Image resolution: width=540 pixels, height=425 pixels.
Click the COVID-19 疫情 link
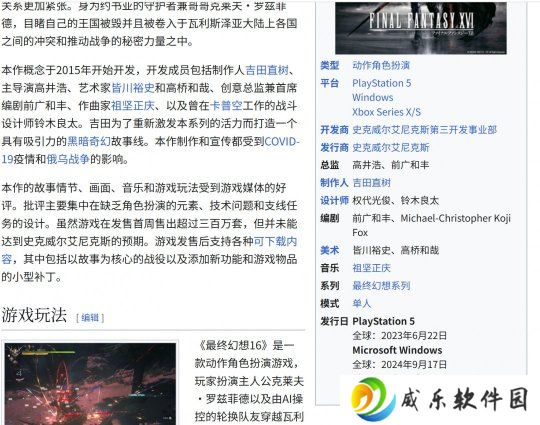point(150,150)
